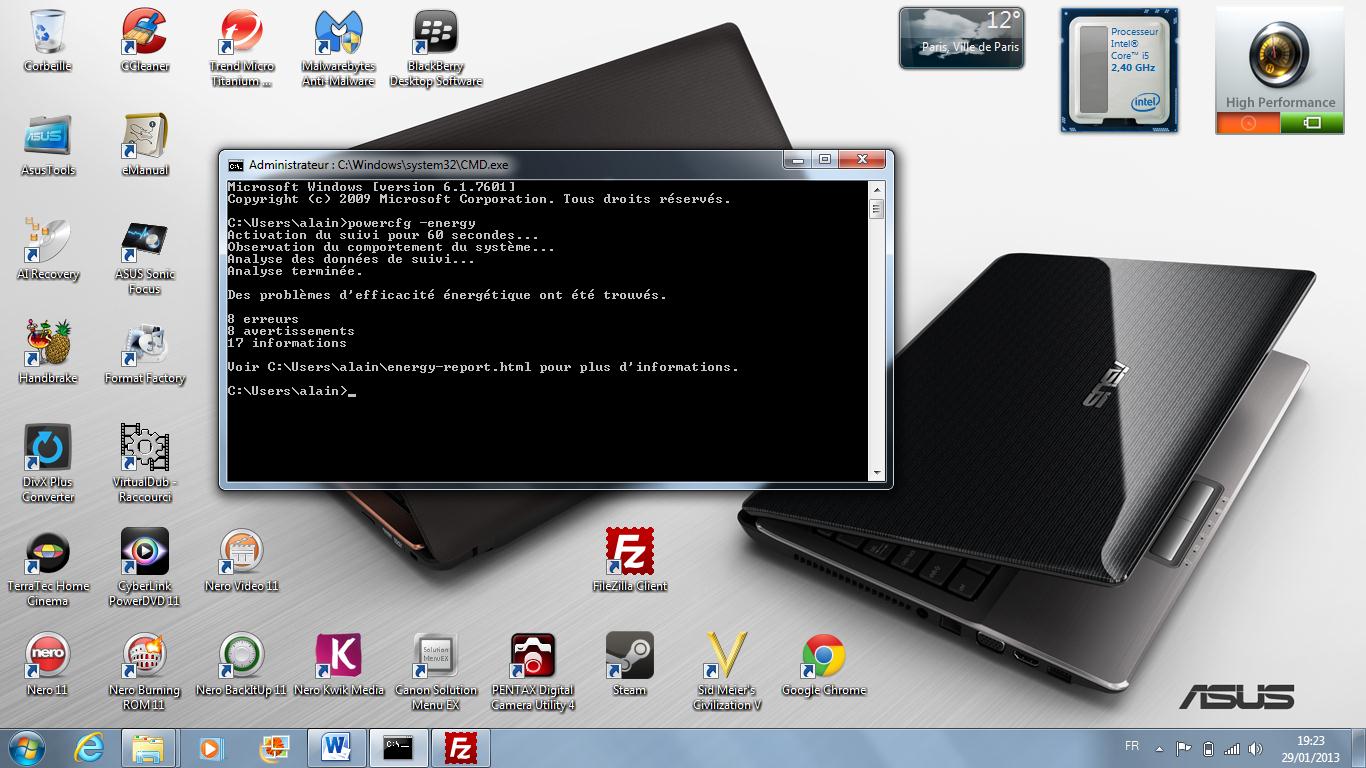Screen dimensions: 1366x768
Task: Click the CMD title bar text
Action: (x=378, y=165)
